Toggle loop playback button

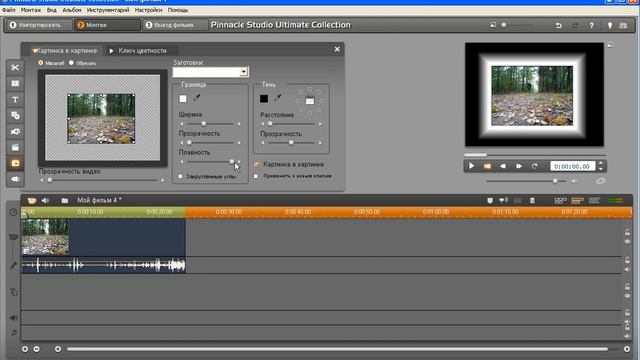[x=534, y=166]
